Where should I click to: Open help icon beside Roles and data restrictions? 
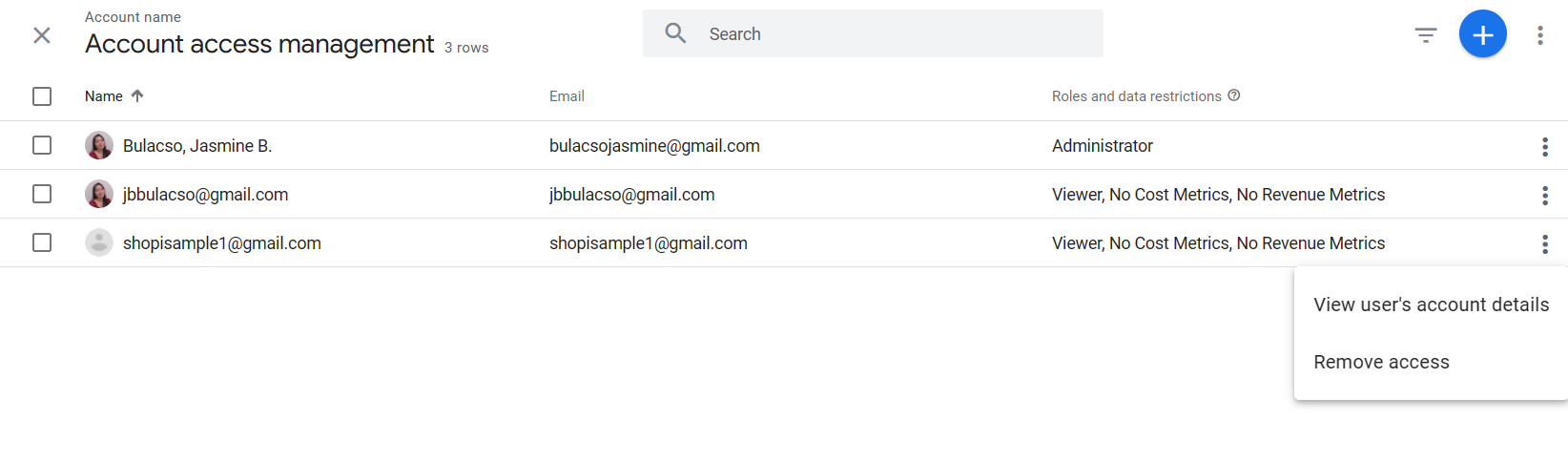[x=1234, y=95]
